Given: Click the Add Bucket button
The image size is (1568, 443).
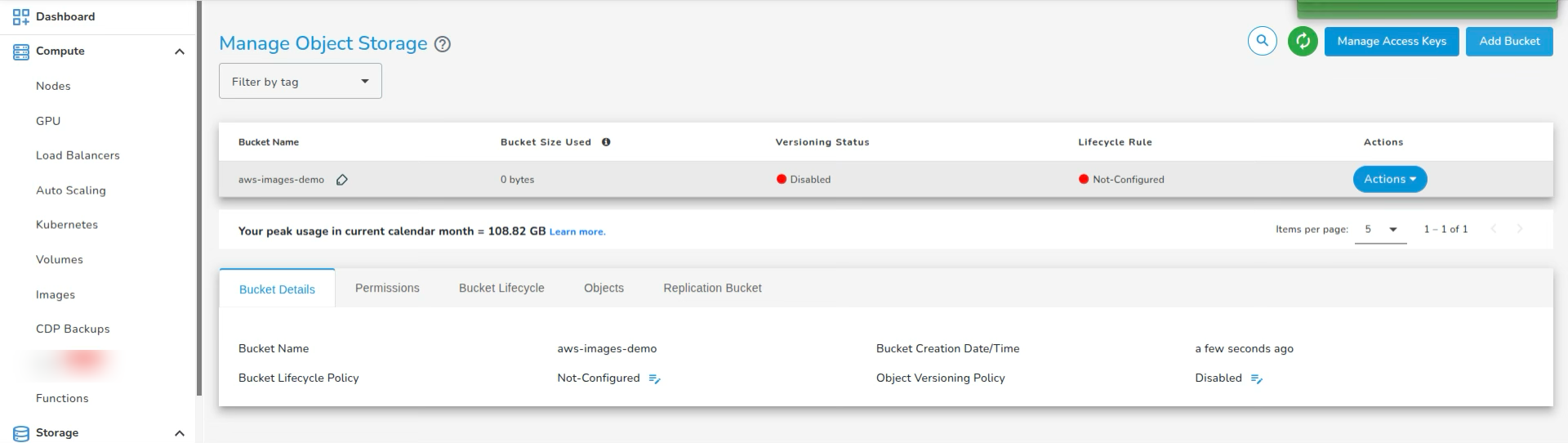Looking at the screenshot, I should pyautogui.click(x=1509, y=41).
